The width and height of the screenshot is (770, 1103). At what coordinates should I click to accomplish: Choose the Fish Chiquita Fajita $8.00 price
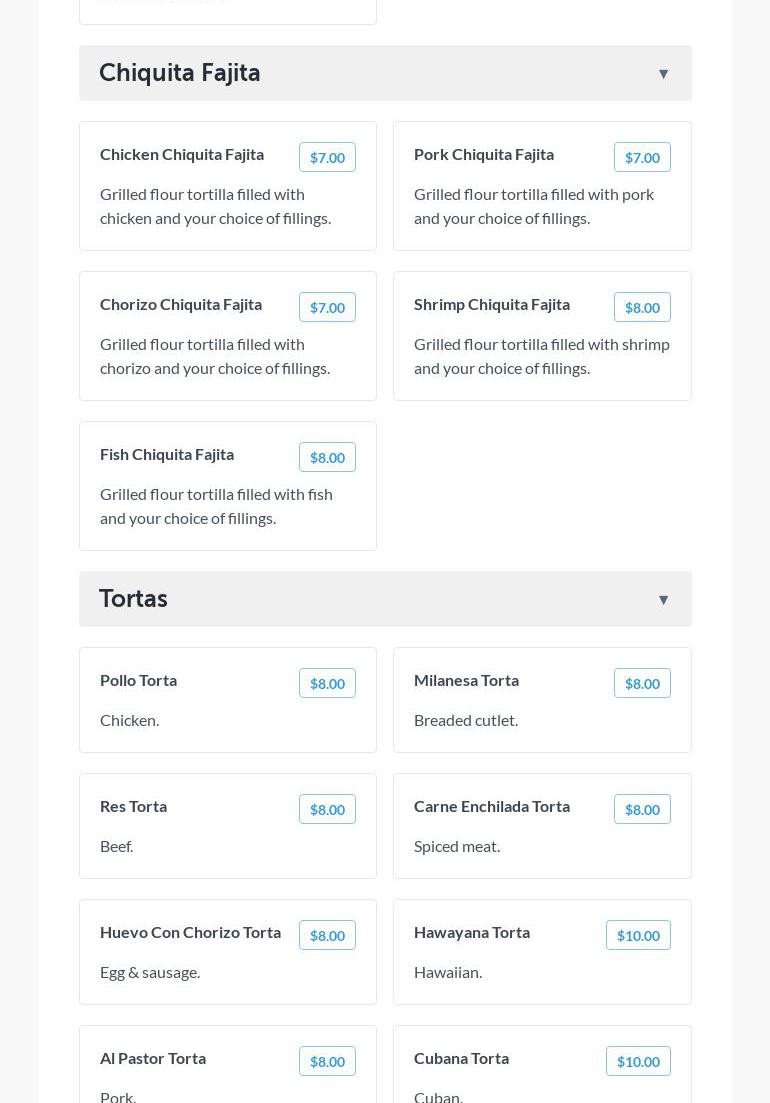(x=327, y=458)
